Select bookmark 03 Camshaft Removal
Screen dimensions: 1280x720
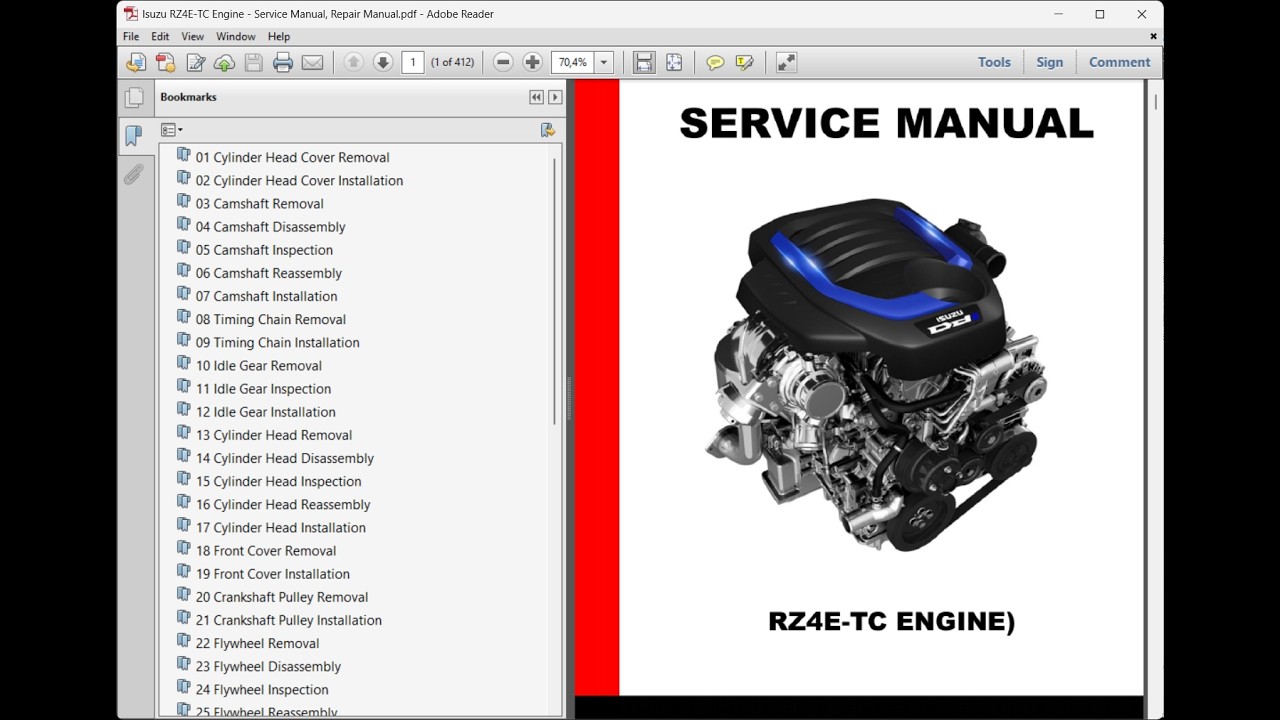[x=259, y=203]
